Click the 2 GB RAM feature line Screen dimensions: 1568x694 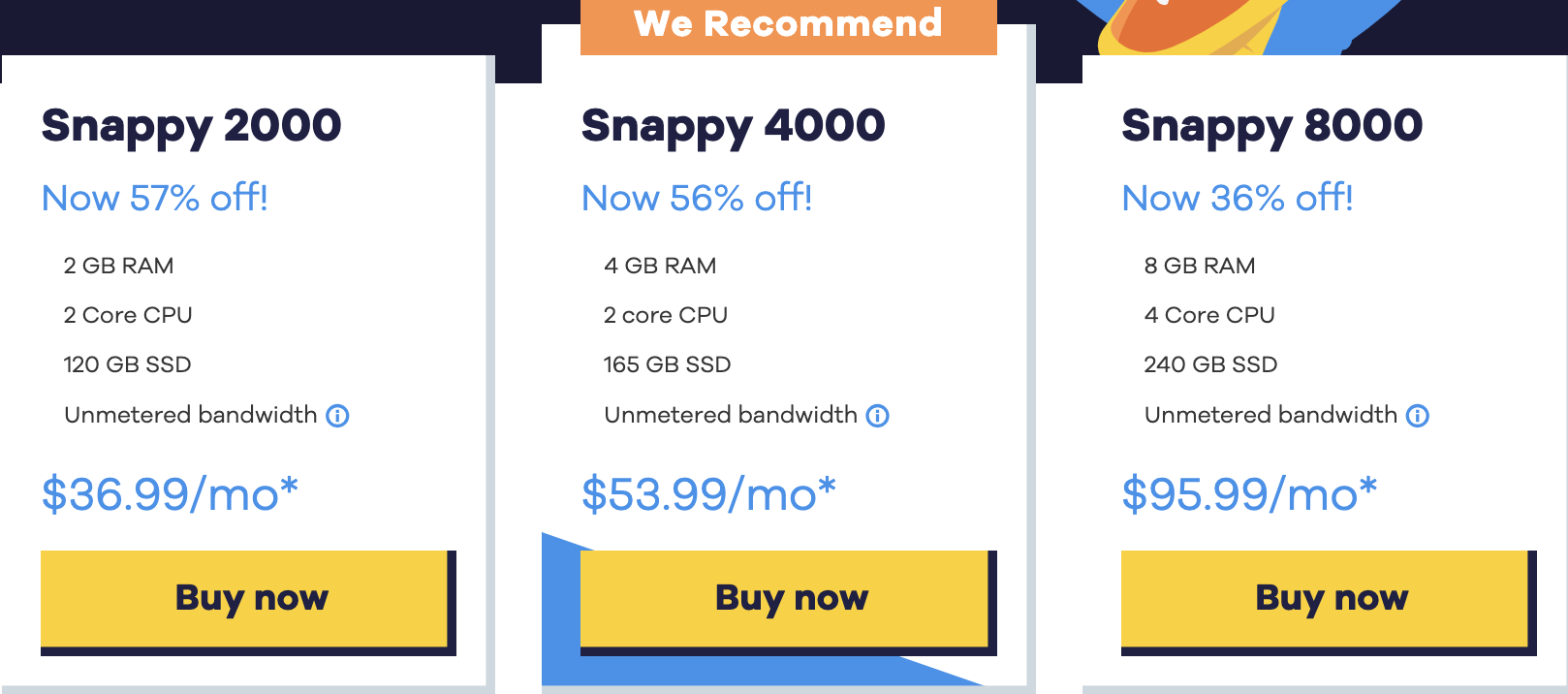[x=118, y=266]
